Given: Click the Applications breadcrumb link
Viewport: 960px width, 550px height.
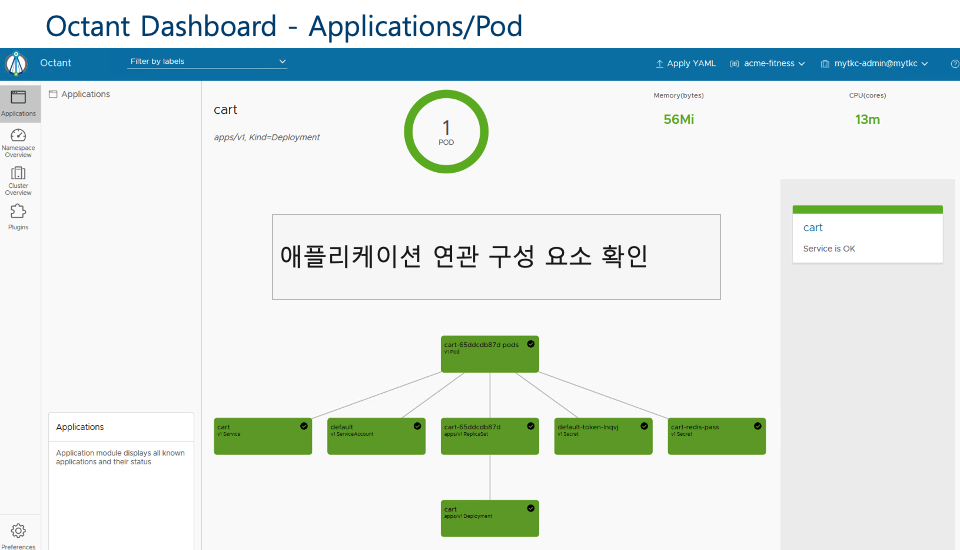Looking at the screenshot, I should coord(86,94).
